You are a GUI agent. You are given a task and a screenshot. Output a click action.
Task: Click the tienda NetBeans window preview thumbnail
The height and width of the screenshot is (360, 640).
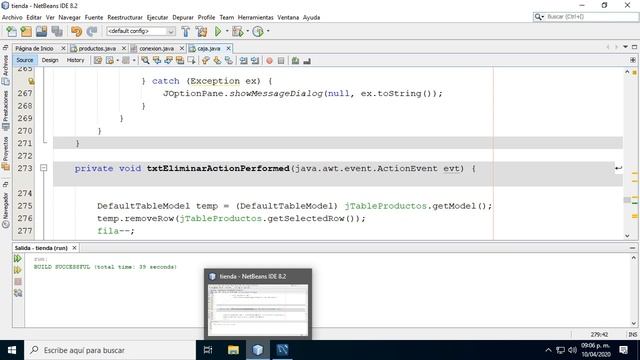tap(258, 309)
